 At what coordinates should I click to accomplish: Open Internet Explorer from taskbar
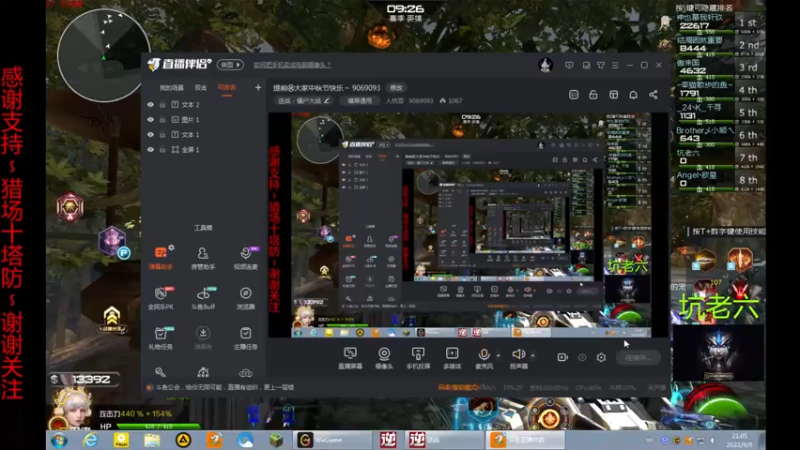[90, 440]
